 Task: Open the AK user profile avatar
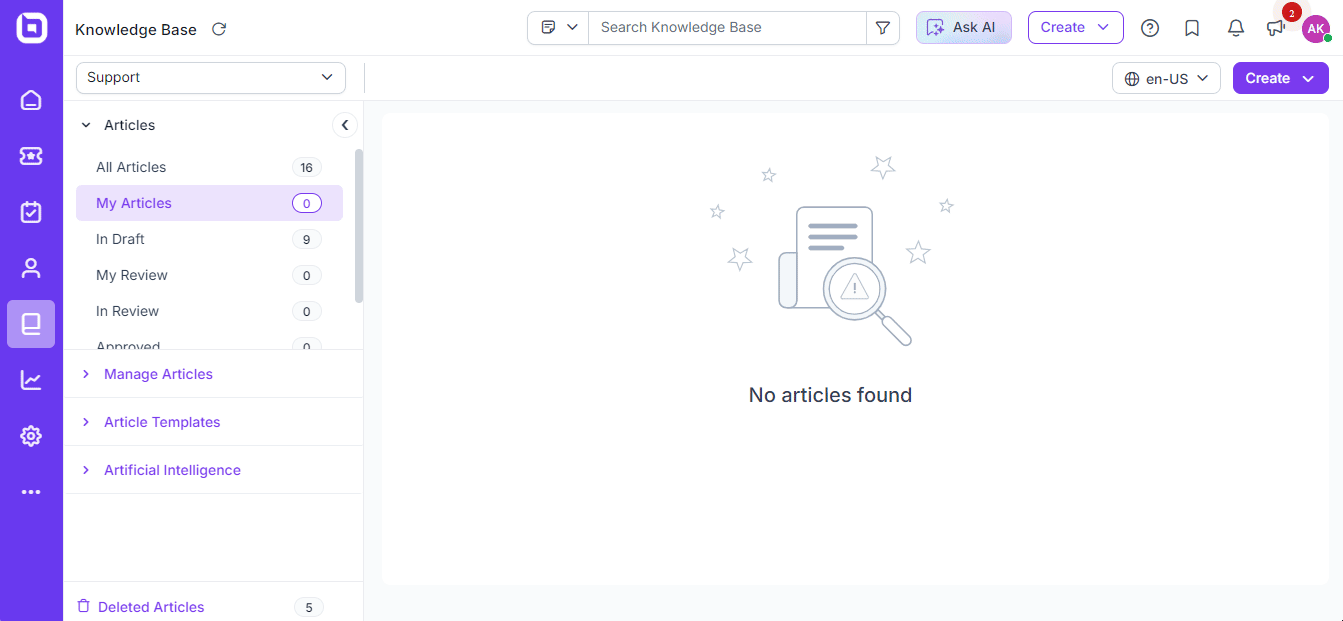(x=1316, y=28)
